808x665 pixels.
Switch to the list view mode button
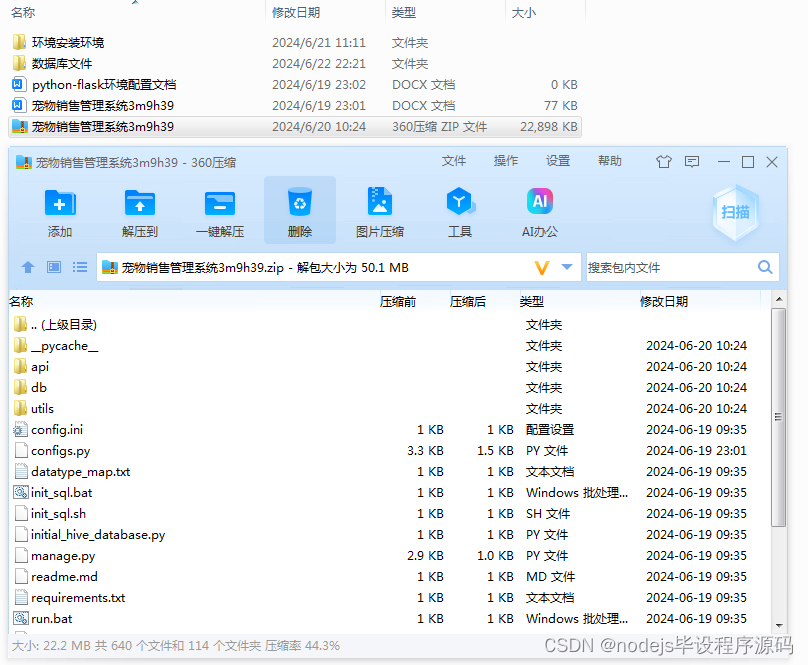[x=80, y=267]
